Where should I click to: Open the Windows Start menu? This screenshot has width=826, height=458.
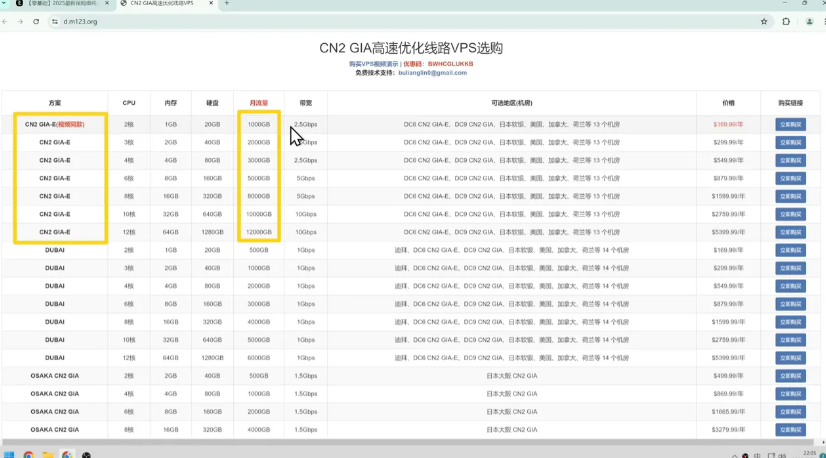pyautogui.click(x=9, y=454)
